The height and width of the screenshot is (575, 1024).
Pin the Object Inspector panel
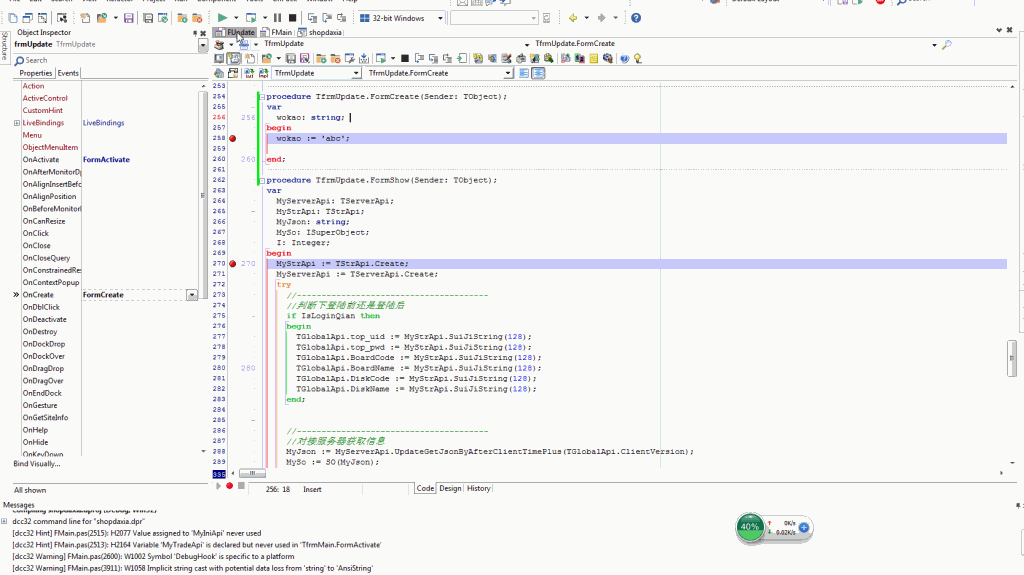[195, 33]
